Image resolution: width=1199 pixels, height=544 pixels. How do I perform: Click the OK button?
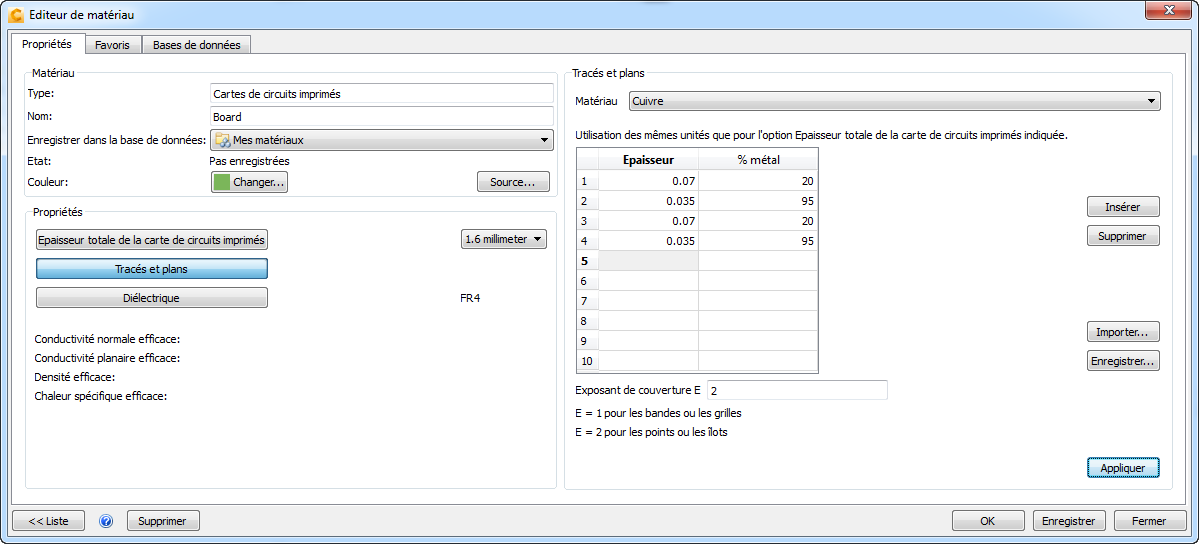988,521
